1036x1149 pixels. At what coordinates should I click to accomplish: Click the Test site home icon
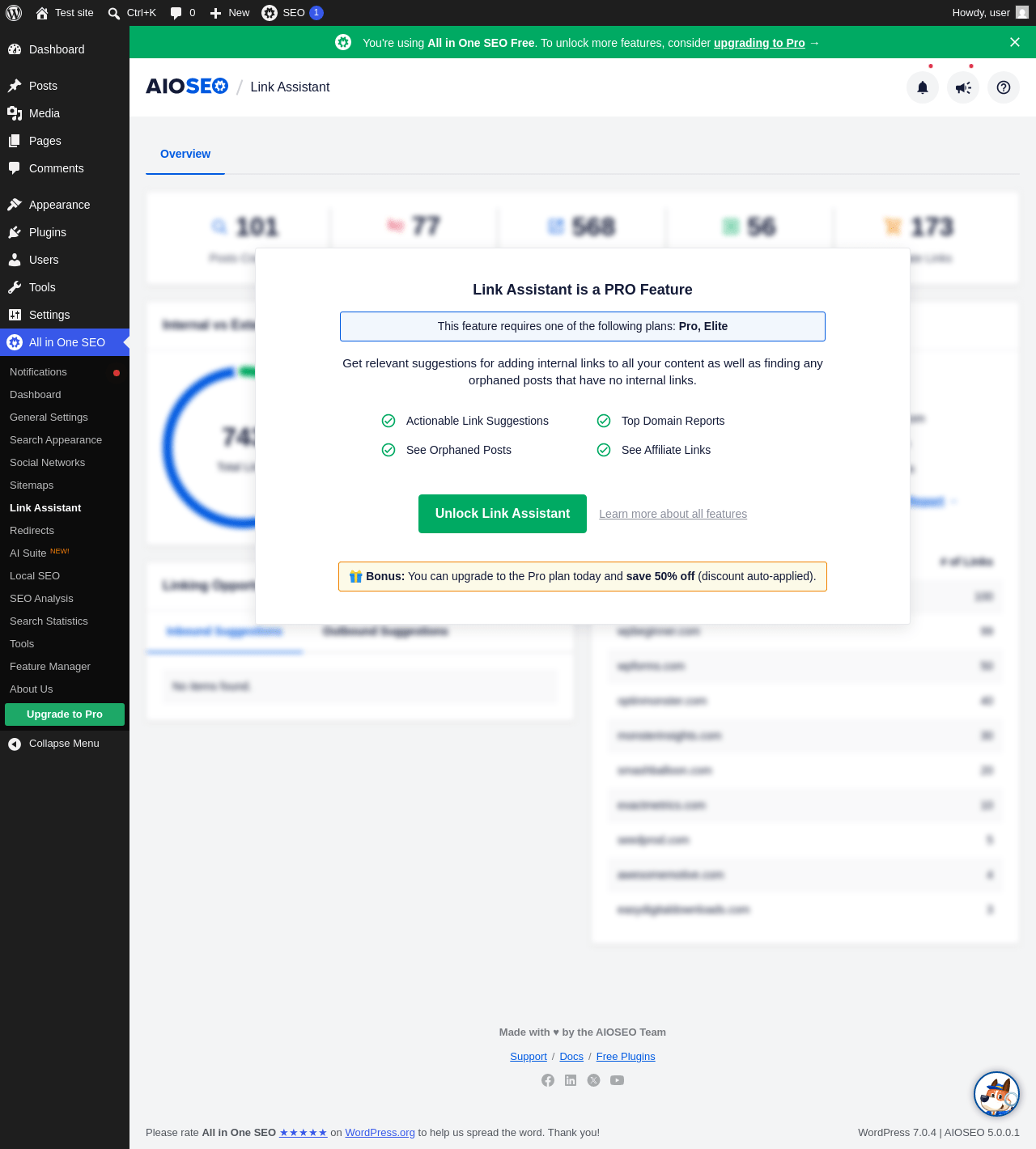[42, 13]
